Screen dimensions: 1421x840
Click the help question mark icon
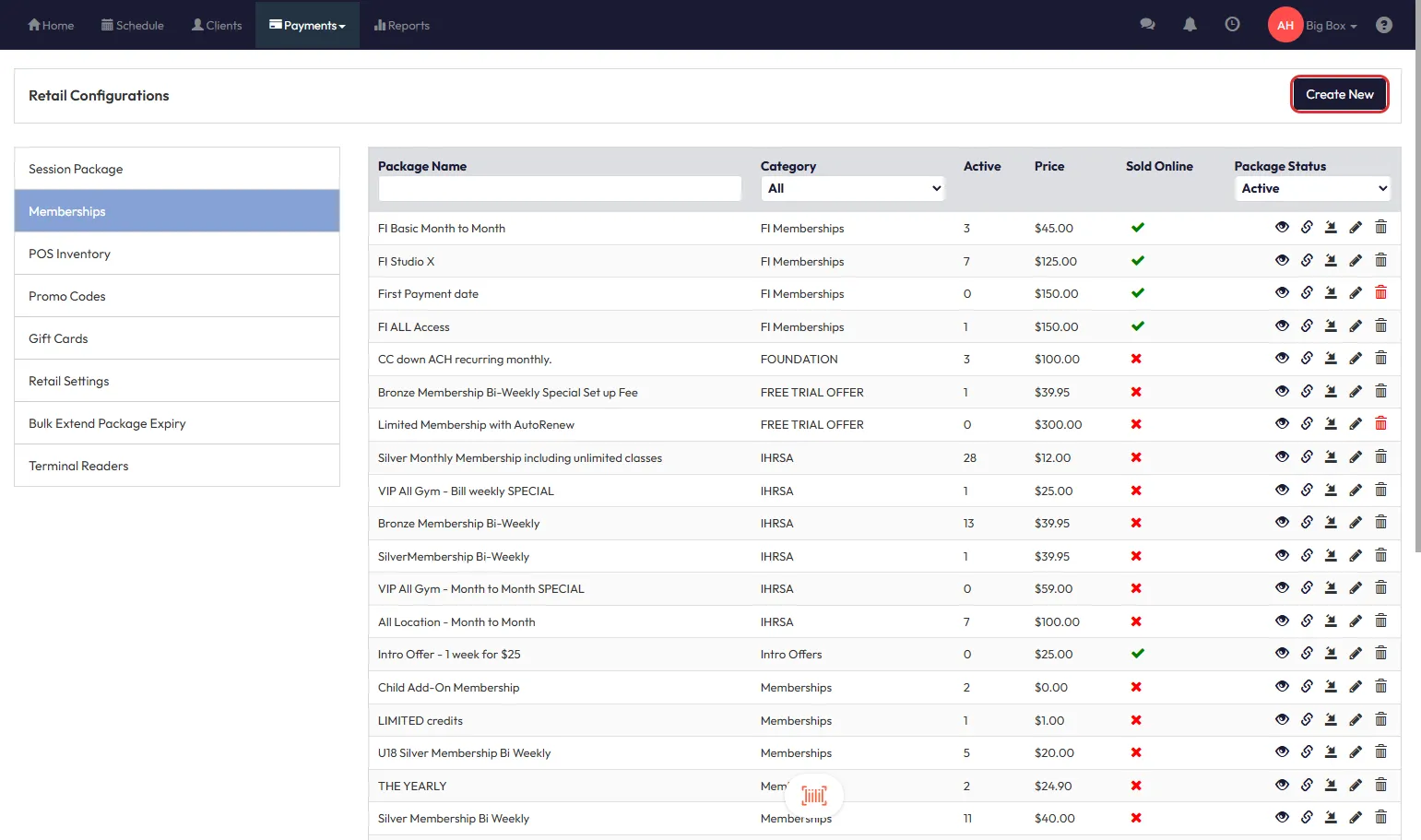[1383, 25]
